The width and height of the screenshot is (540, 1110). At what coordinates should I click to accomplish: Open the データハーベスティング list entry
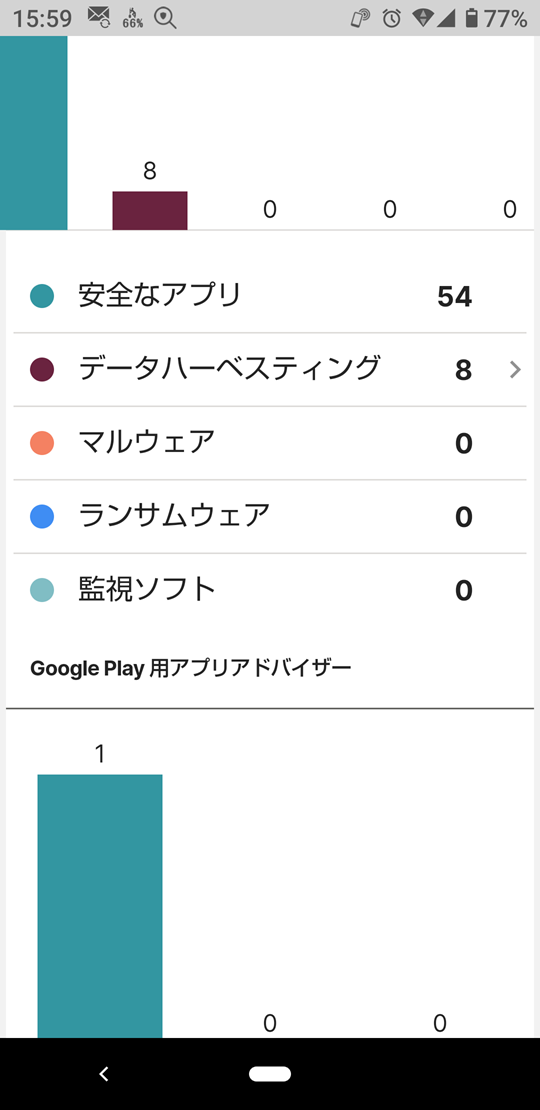click(x=270, y=370)
